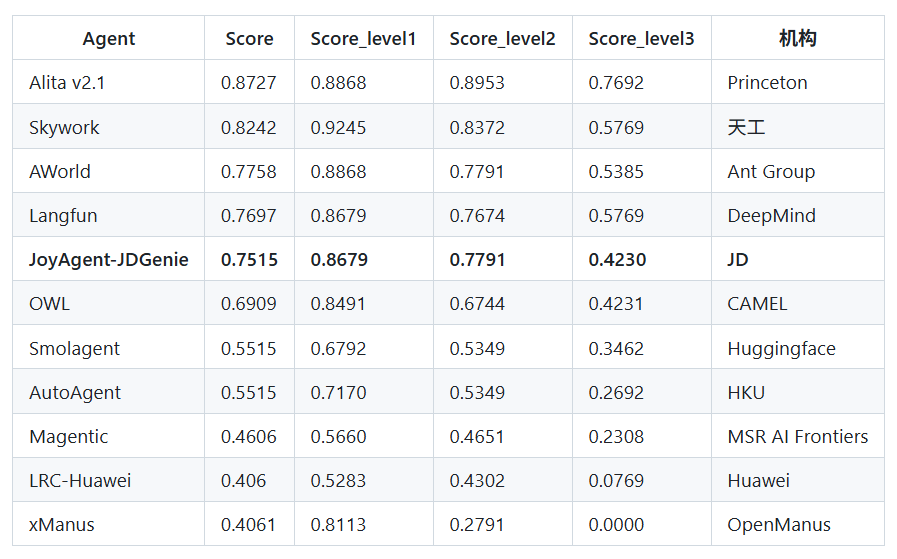The image size is (897, 559).
Task: Click Smolagent level1 score 0.6792
Action: (364, 347)
